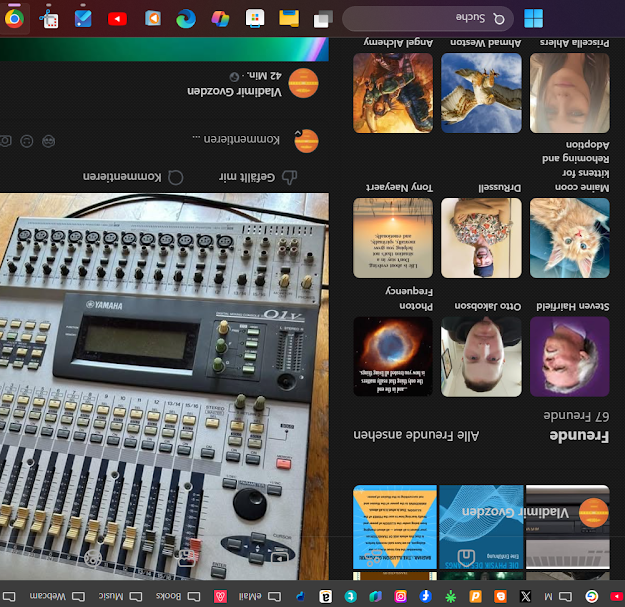Launch Microsoft Edge from the taskbar
Screen dimensions: 625x607
[x=186, y=19]
